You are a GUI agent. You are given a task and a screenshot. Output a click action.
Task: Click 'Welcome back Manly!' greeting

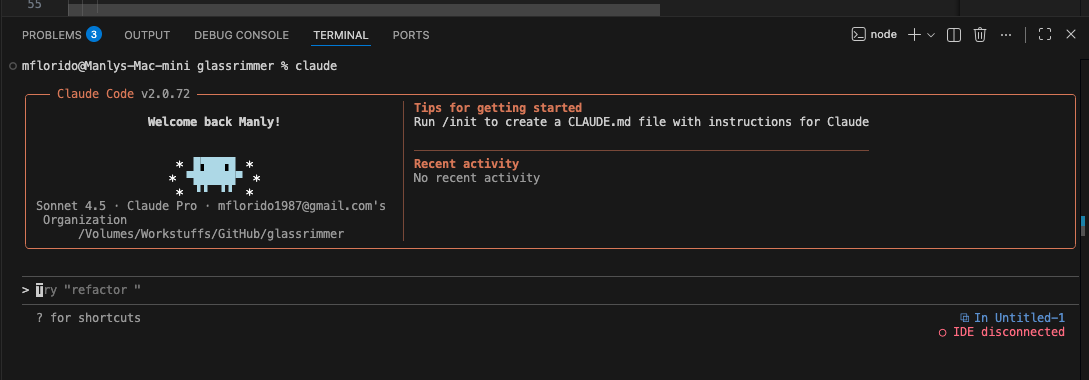(214, 122)
